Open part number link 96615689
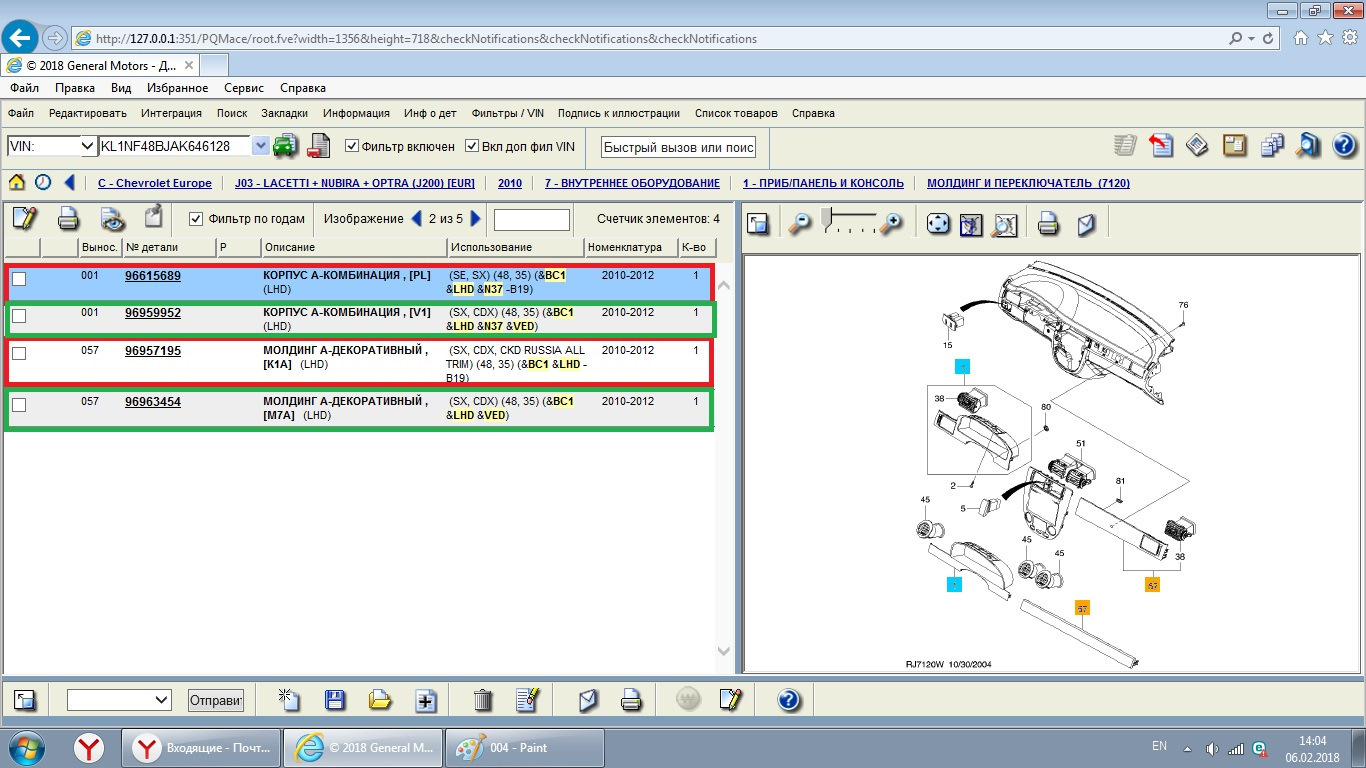 (152, 275)
